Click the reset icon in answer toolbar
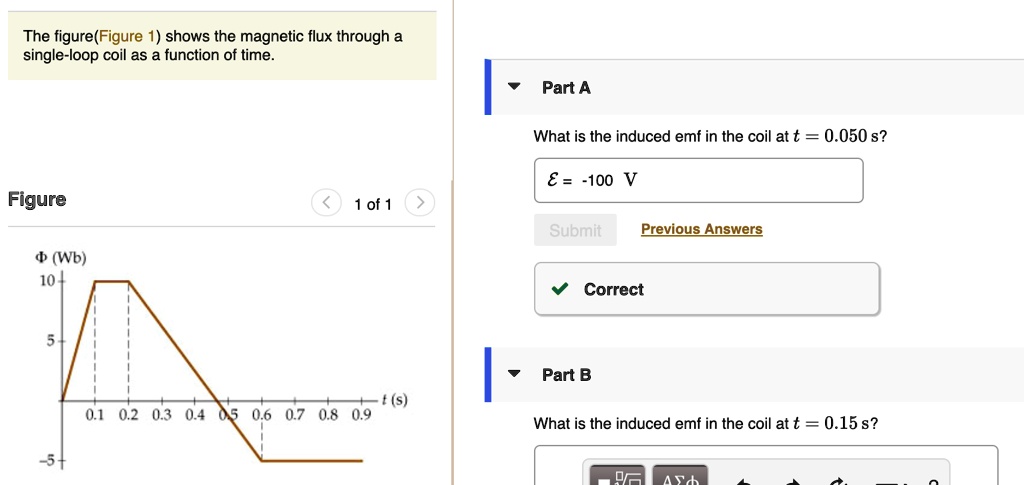Viewport: 1024px width, 485px height. pos(839,481)
